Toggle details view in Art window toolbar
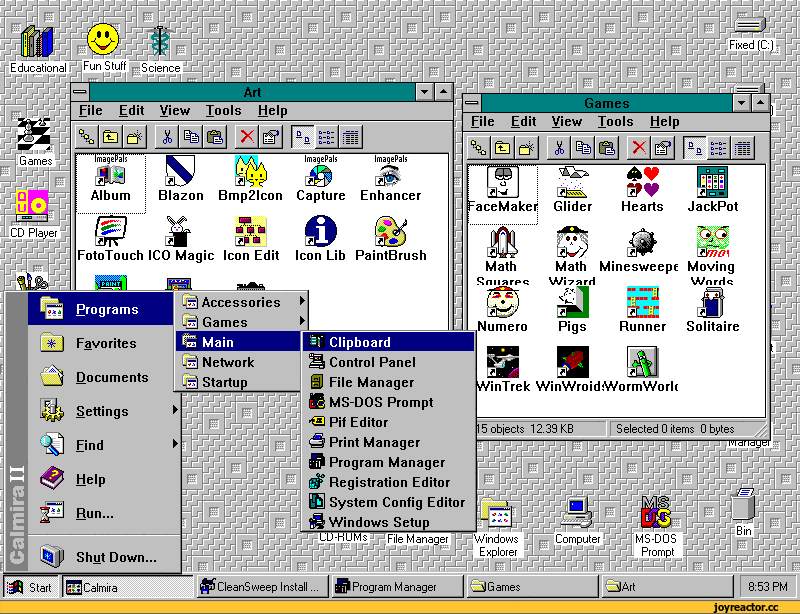 [350, 137]
